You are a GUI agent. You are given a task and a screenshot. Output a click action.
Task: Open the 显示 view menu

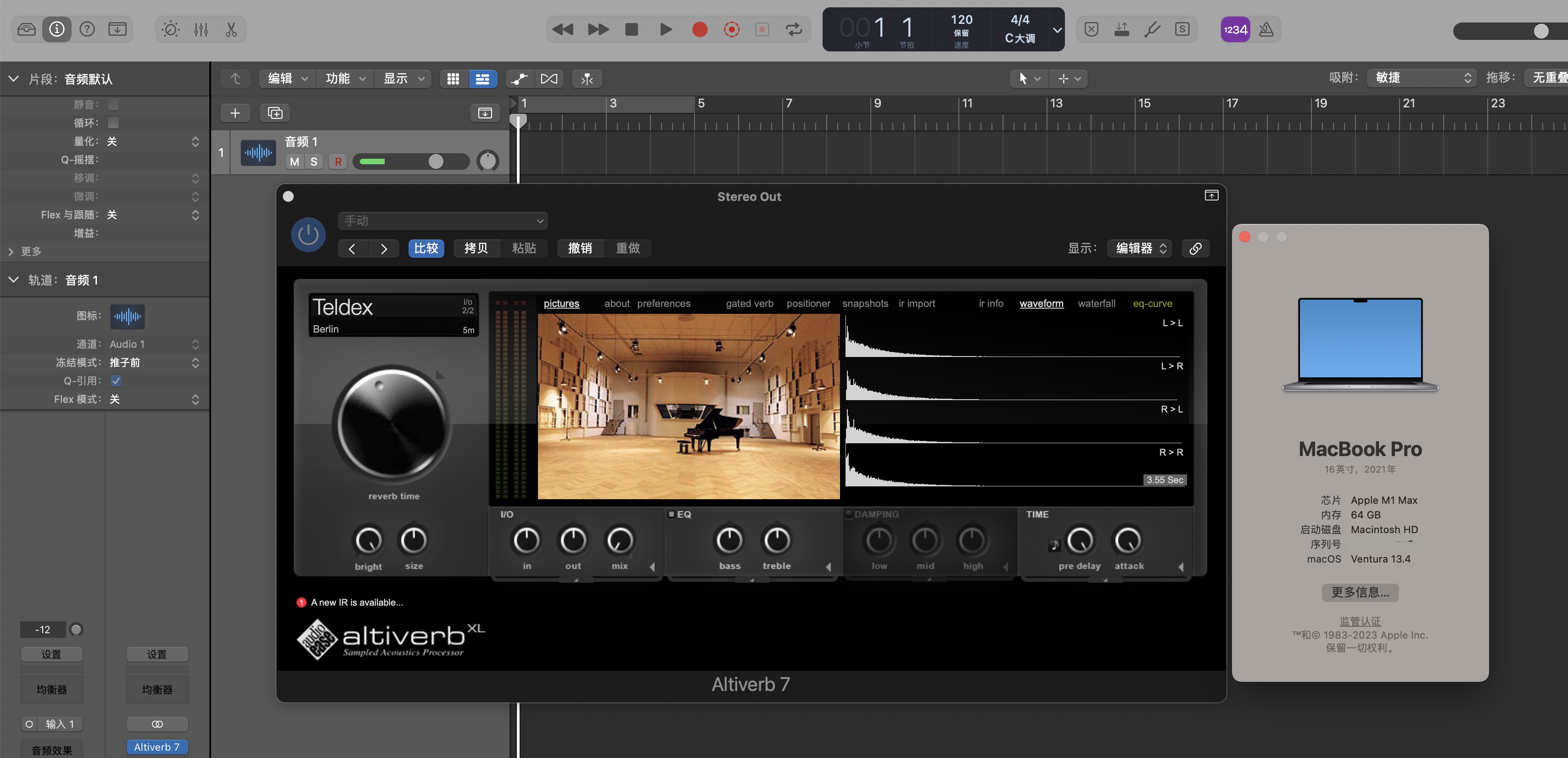403,78
